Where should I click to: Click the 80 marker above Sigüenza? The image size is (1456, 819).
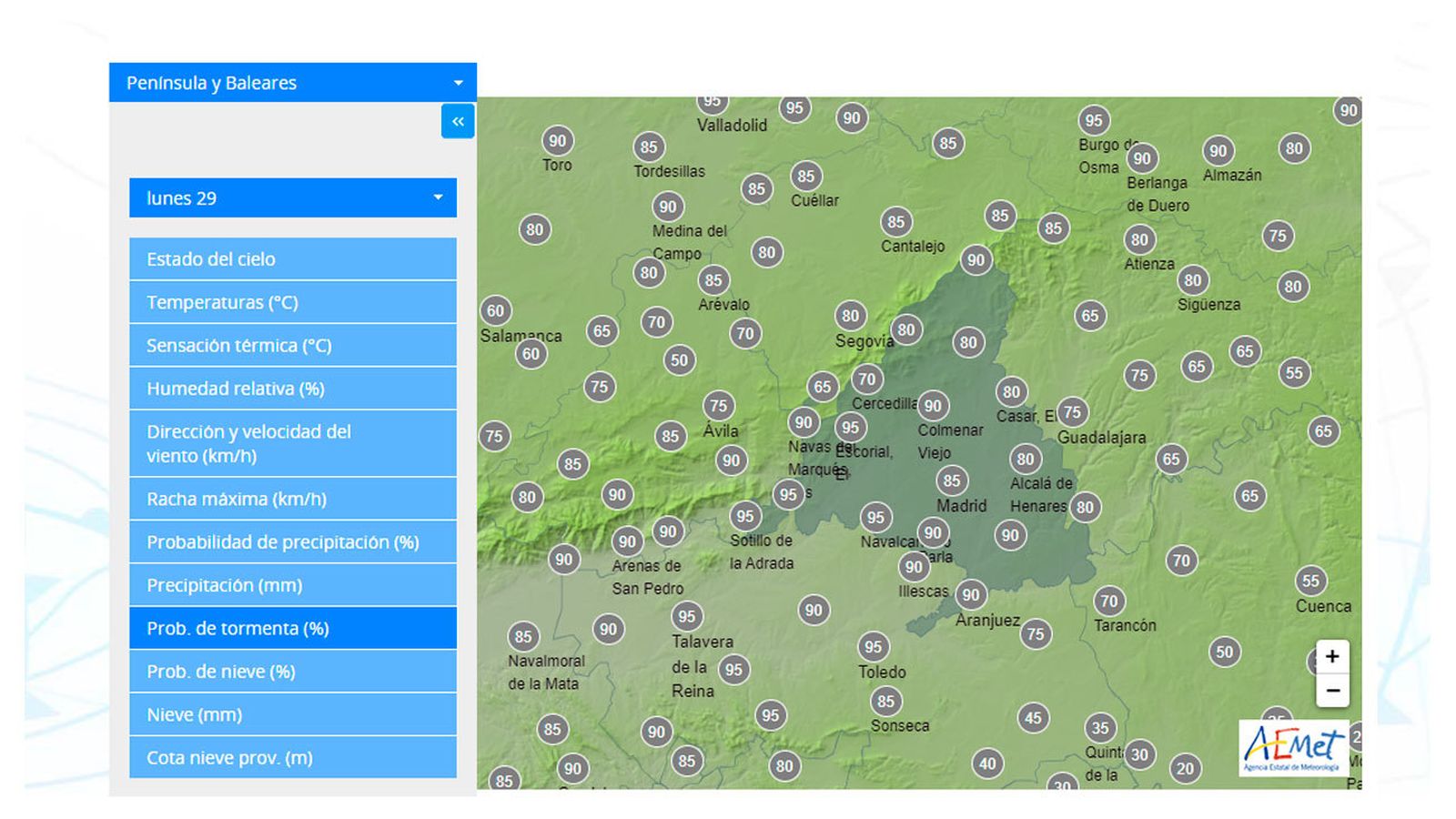coord(1193,280)
